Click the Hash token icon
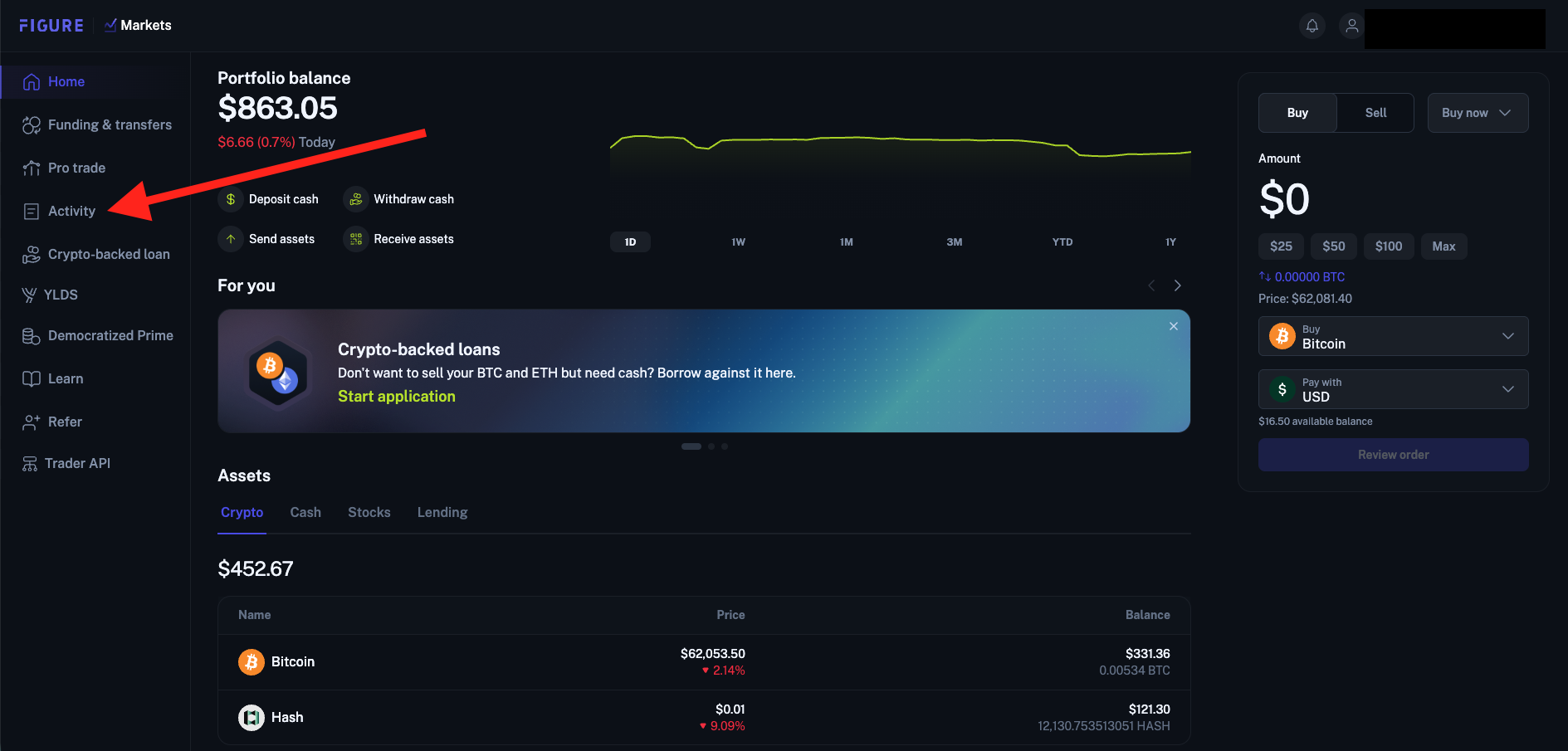Screen dimensions: 1568x751 tap(252, 717)
